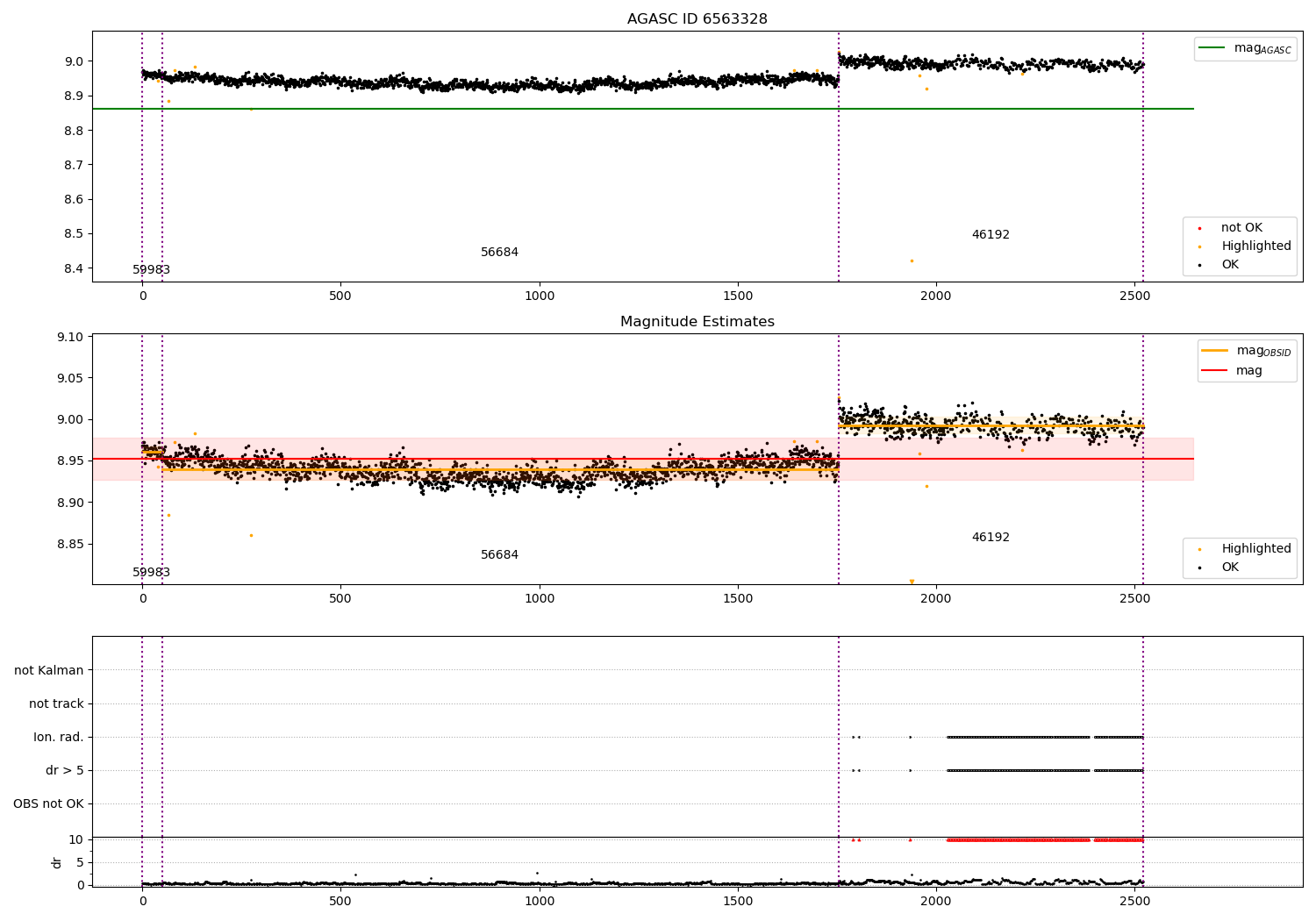Screen dimensions: 1316x921
Task: Select the orange mag OBSID legend entry
Action: [x=1247, y=351]
